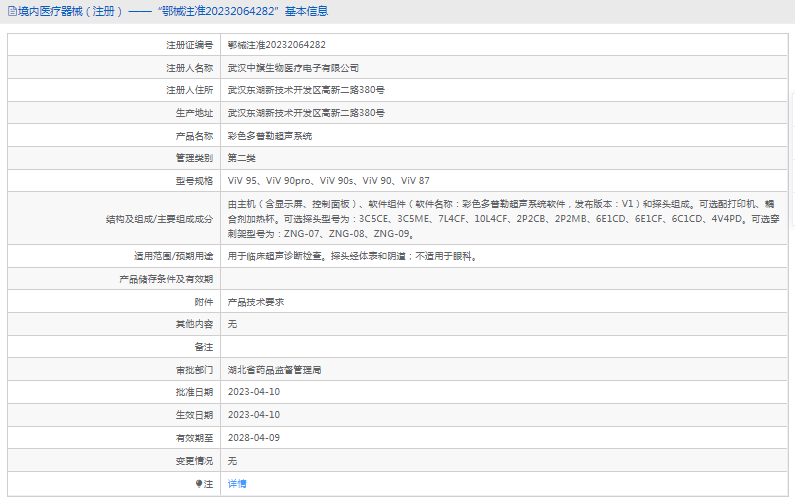The width and height of the screenshot is (795, 498).
Task: Select company name 武汉中旗生物医疗电子有限公司
Action: pos(294,68)
